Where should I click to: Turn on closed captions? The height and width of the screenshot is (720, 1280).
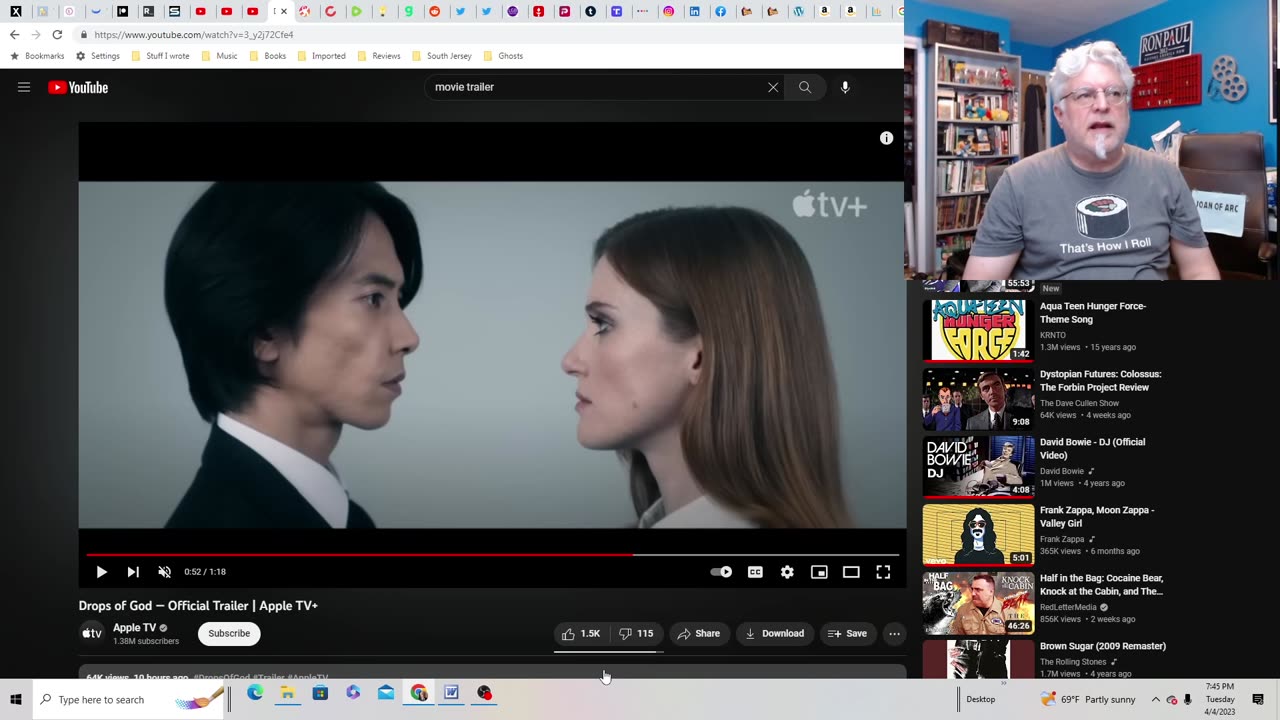click(755, 572)
